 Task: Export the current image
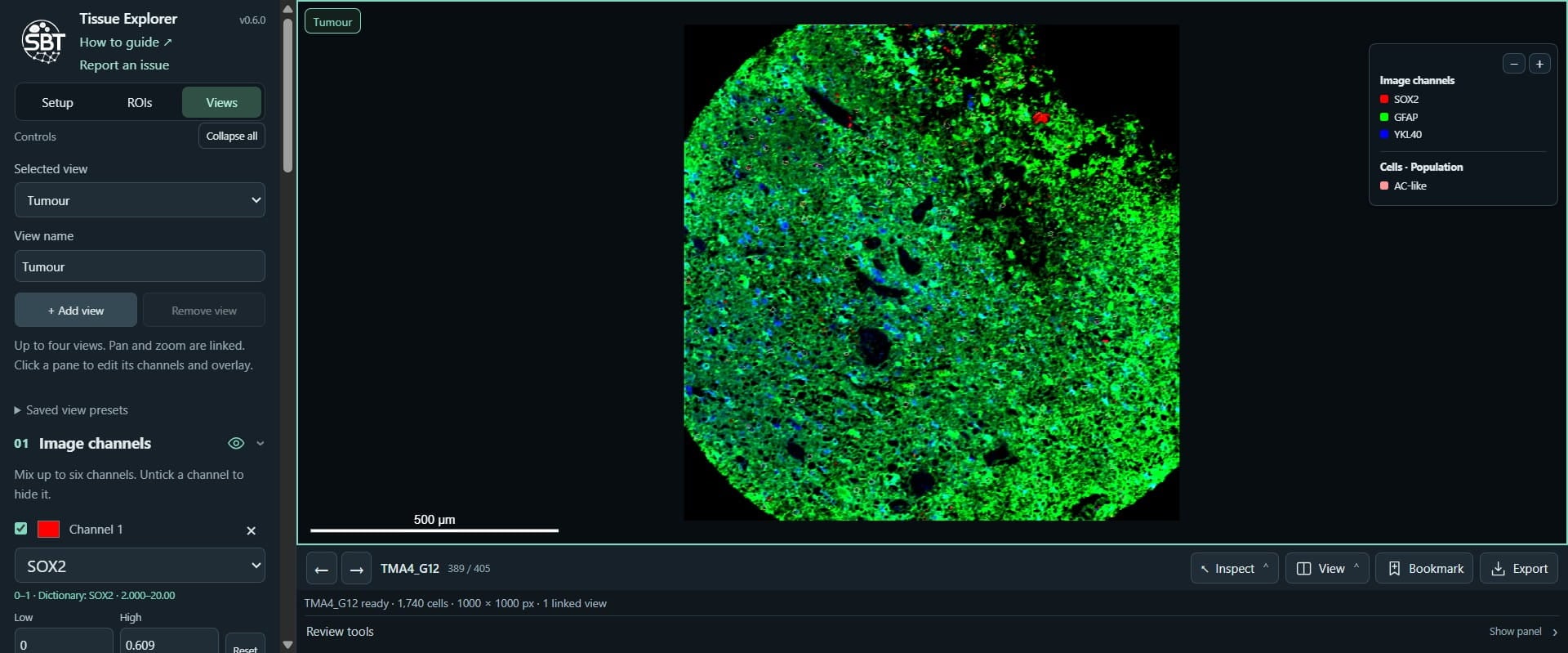pyautogui.click(x=1519, y=569)
